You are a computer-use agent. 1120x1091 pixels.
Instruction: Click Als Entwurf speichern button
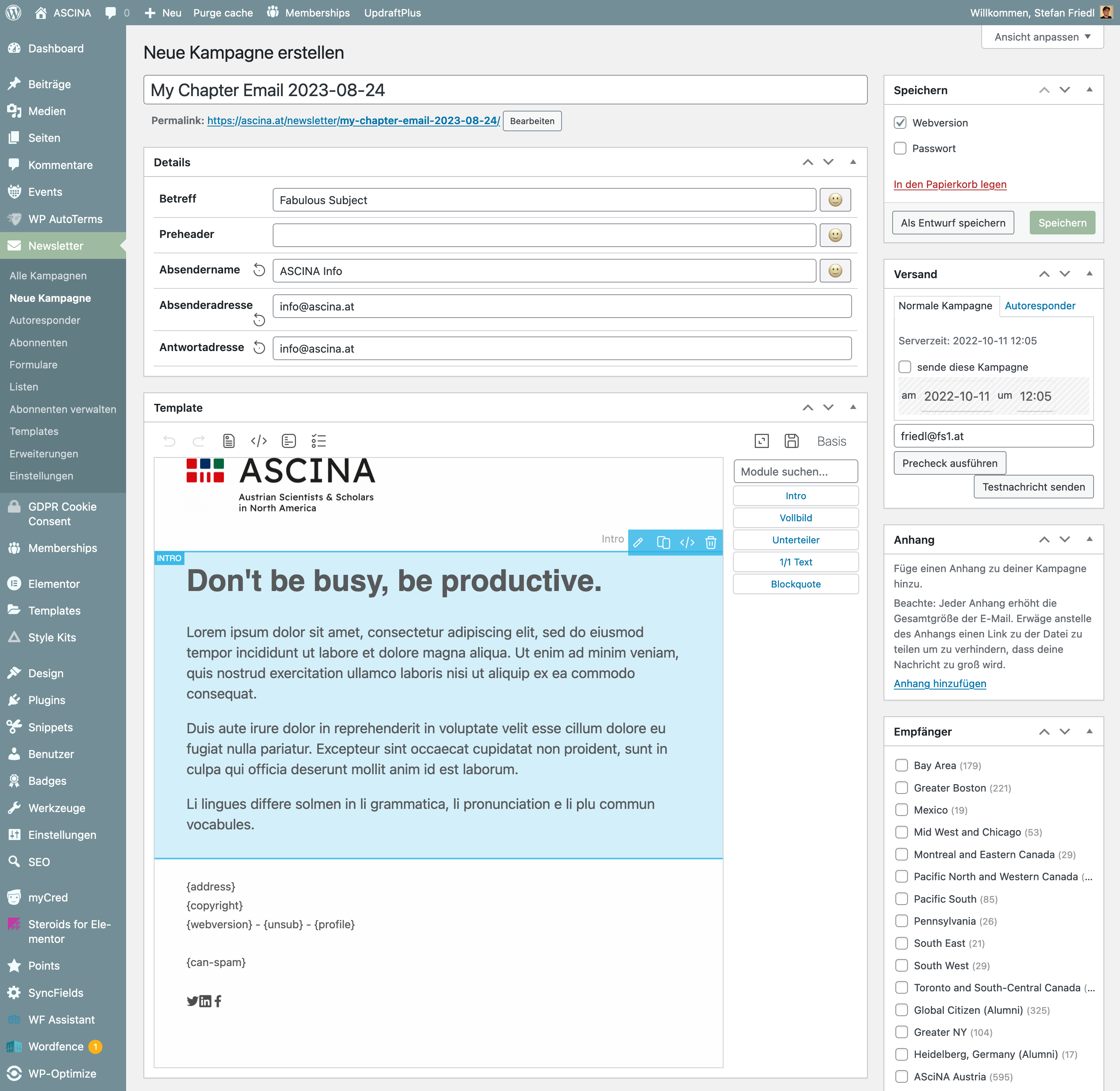[x=953, y=223]
